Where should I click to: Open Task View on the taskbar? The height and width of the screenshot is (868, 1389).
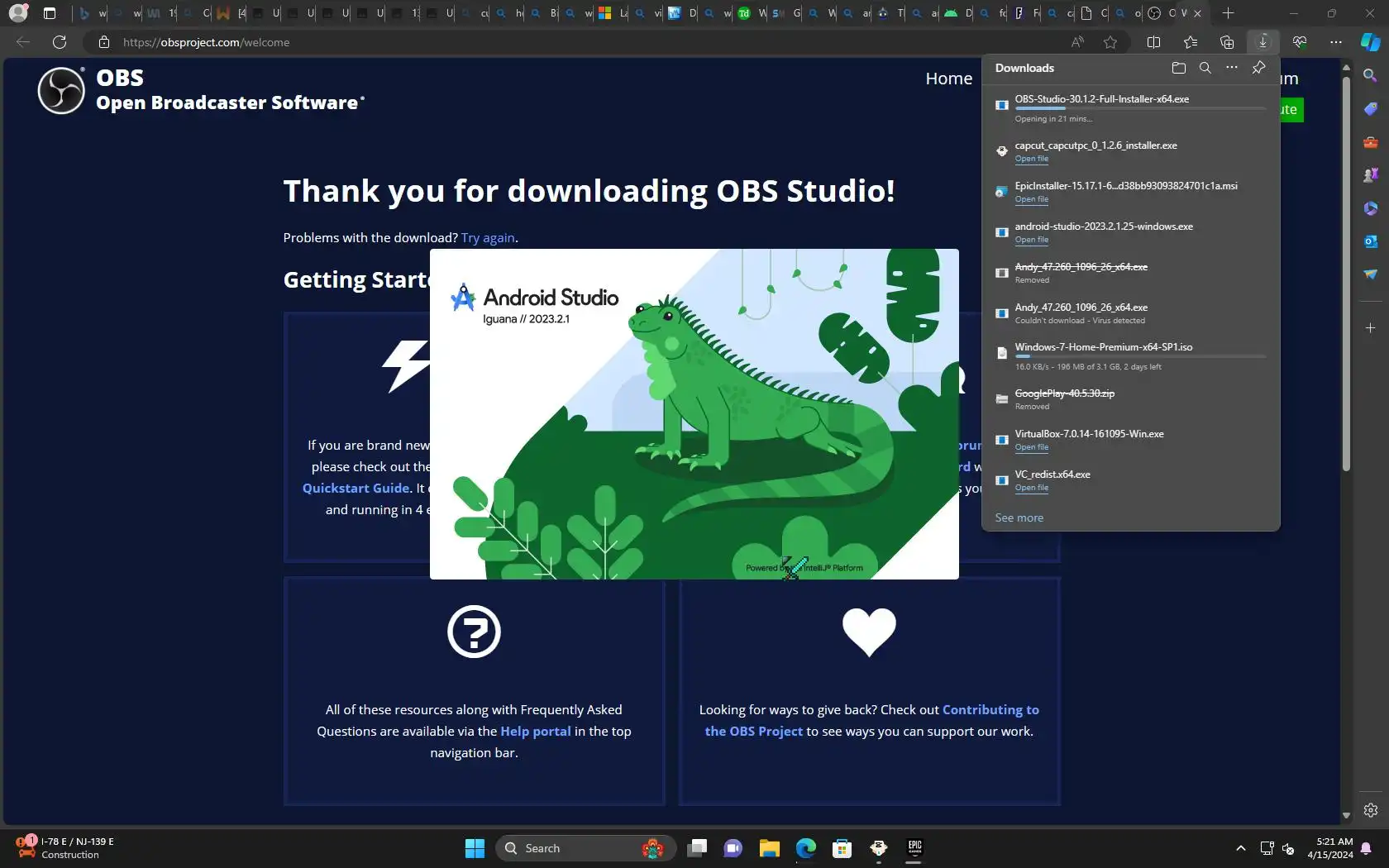pos(697,848)
